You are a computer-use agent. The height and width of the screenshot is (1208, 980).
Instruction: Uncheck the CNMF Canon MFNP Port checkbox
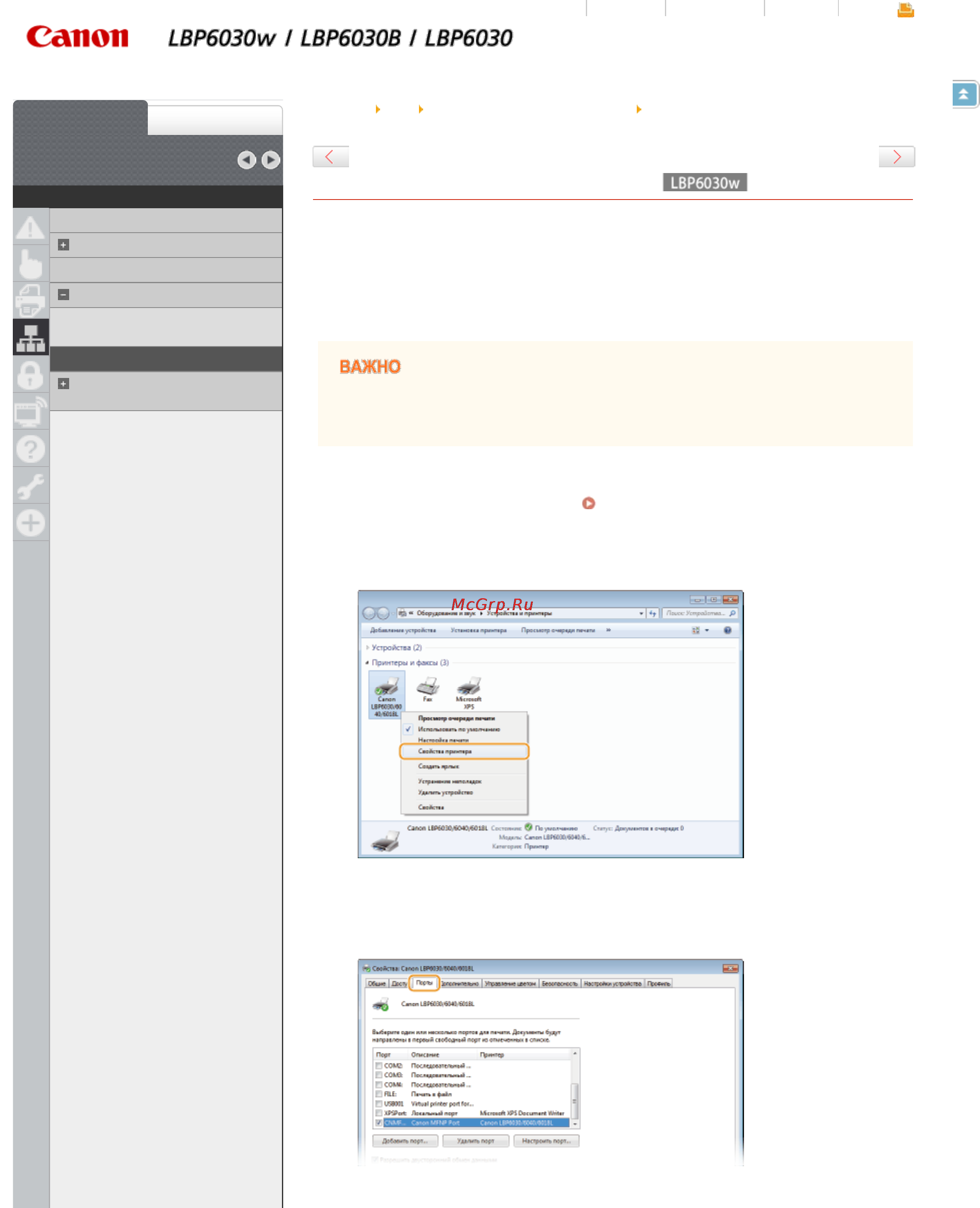379,1123
